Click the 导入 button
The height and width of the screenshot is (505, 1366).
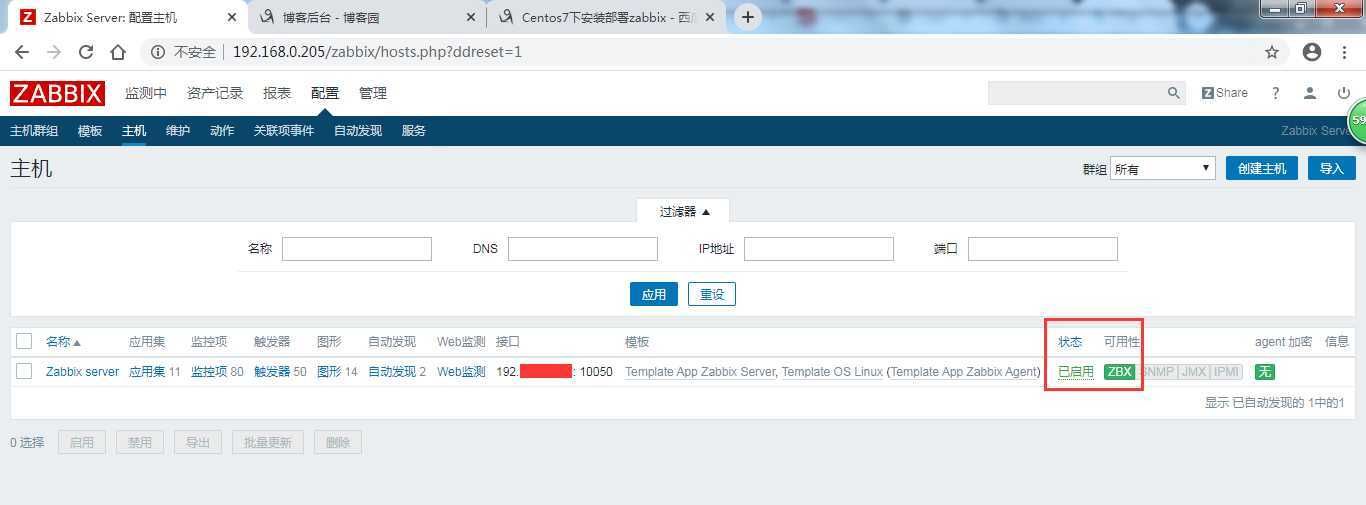[x=1332, y=169]
